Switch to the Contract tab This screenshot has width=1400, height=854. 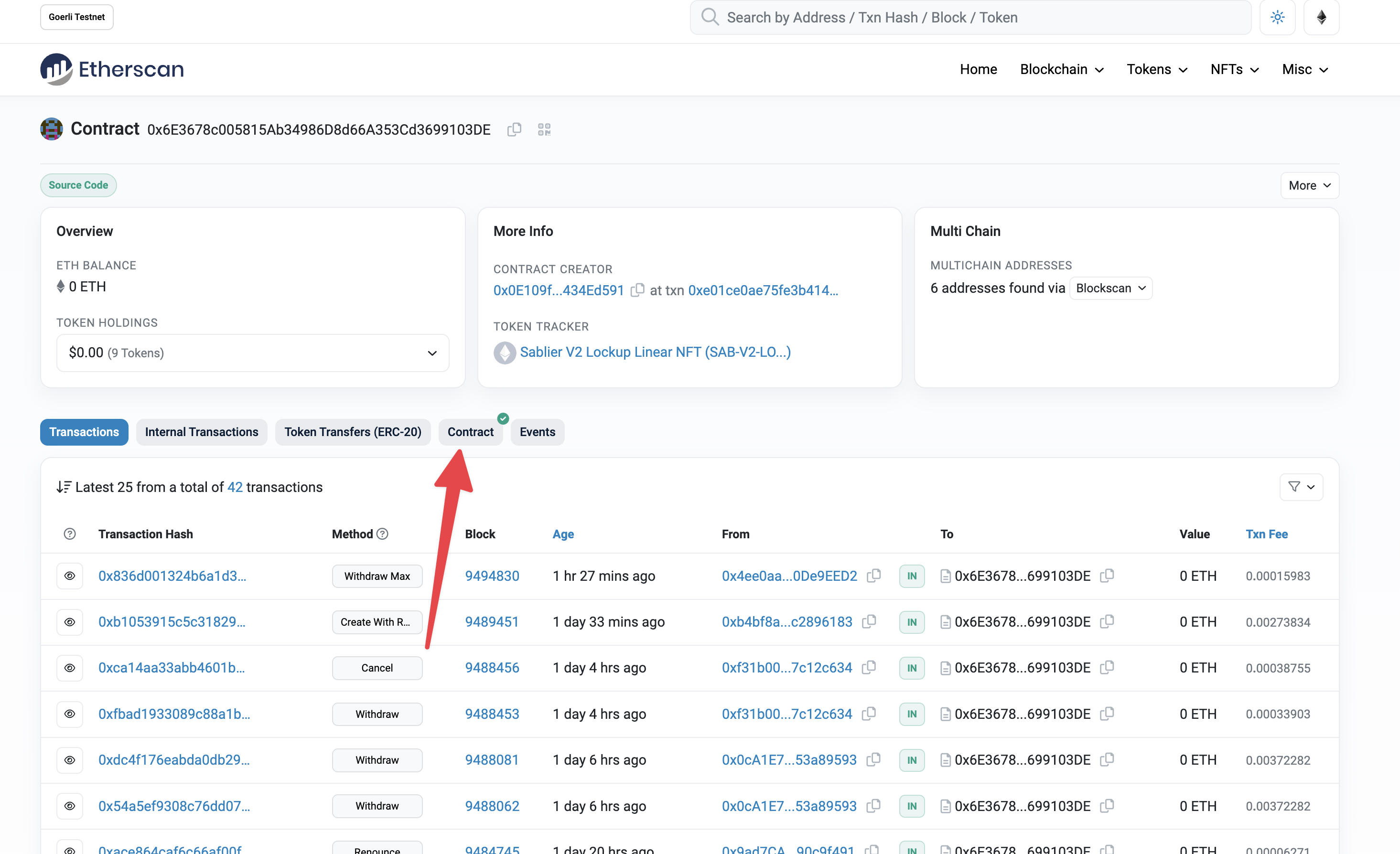471,432
